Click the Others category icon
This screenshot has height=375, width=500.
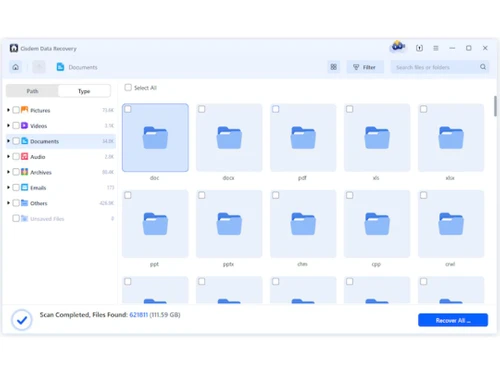tap(25, 203)
